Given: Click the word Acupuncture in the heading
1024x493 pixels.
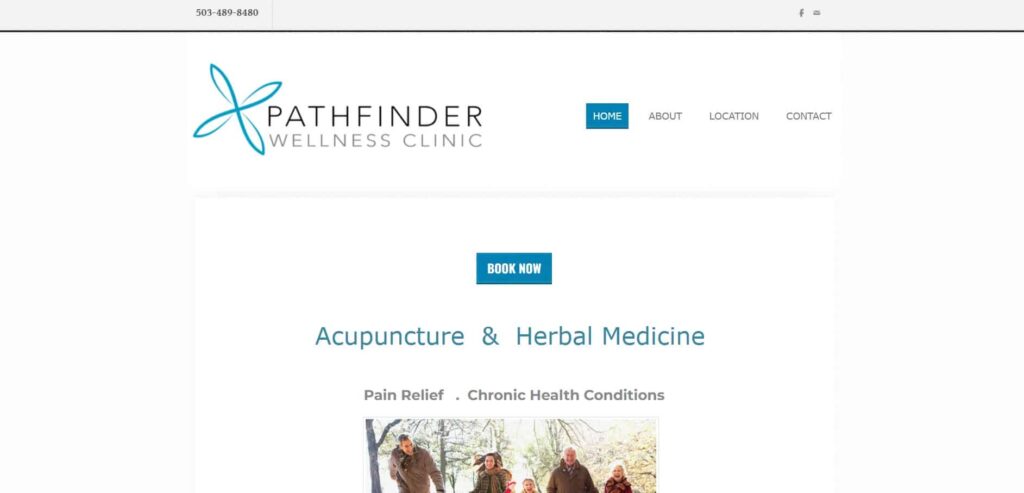Looking at the screenshot, I should pyautogui.click(x=390, y=336).
